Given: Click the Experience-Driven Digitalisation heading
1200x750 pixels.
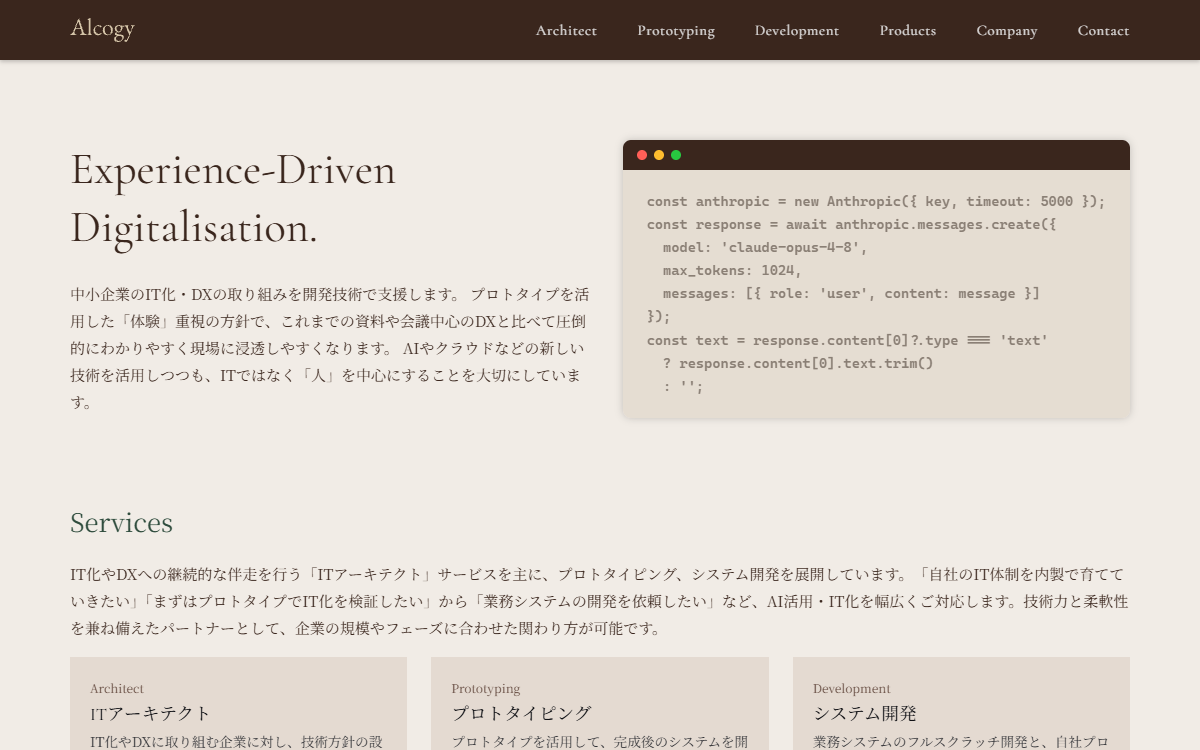Looking at the screenshot, I should coord(233,198).
